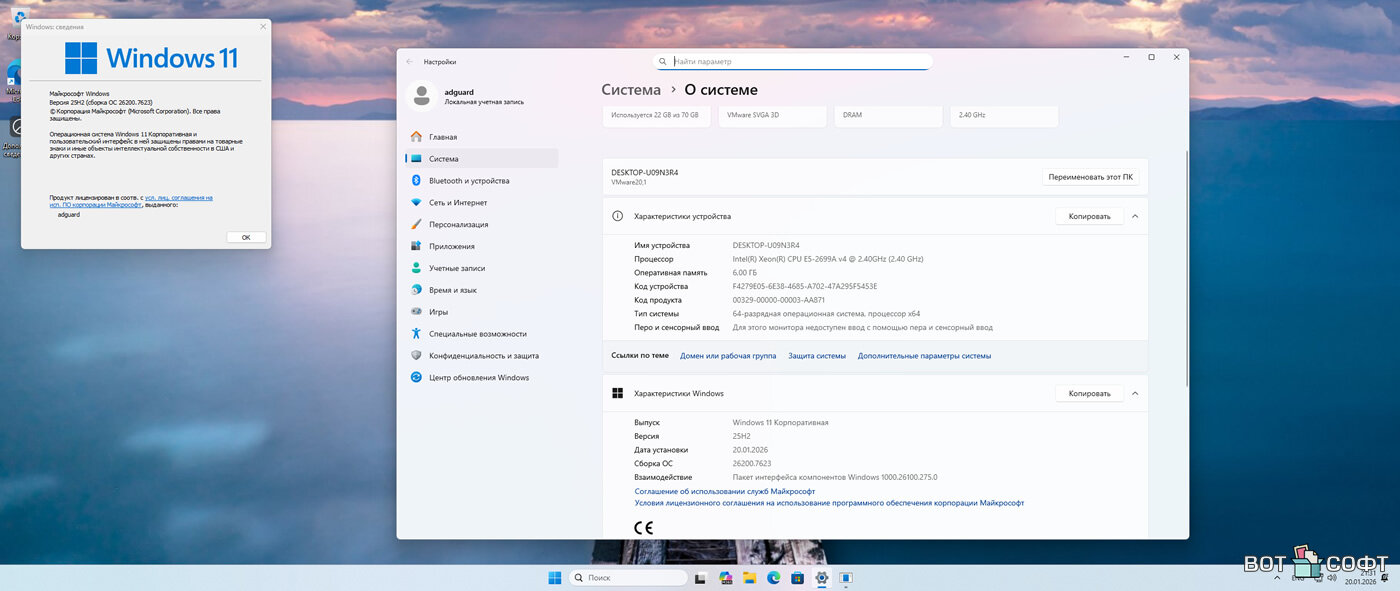This screenshot has height=591, width=1400.
Task: Open Bluetooth и устройства in the settings sidebar
Action: (468, 181)
